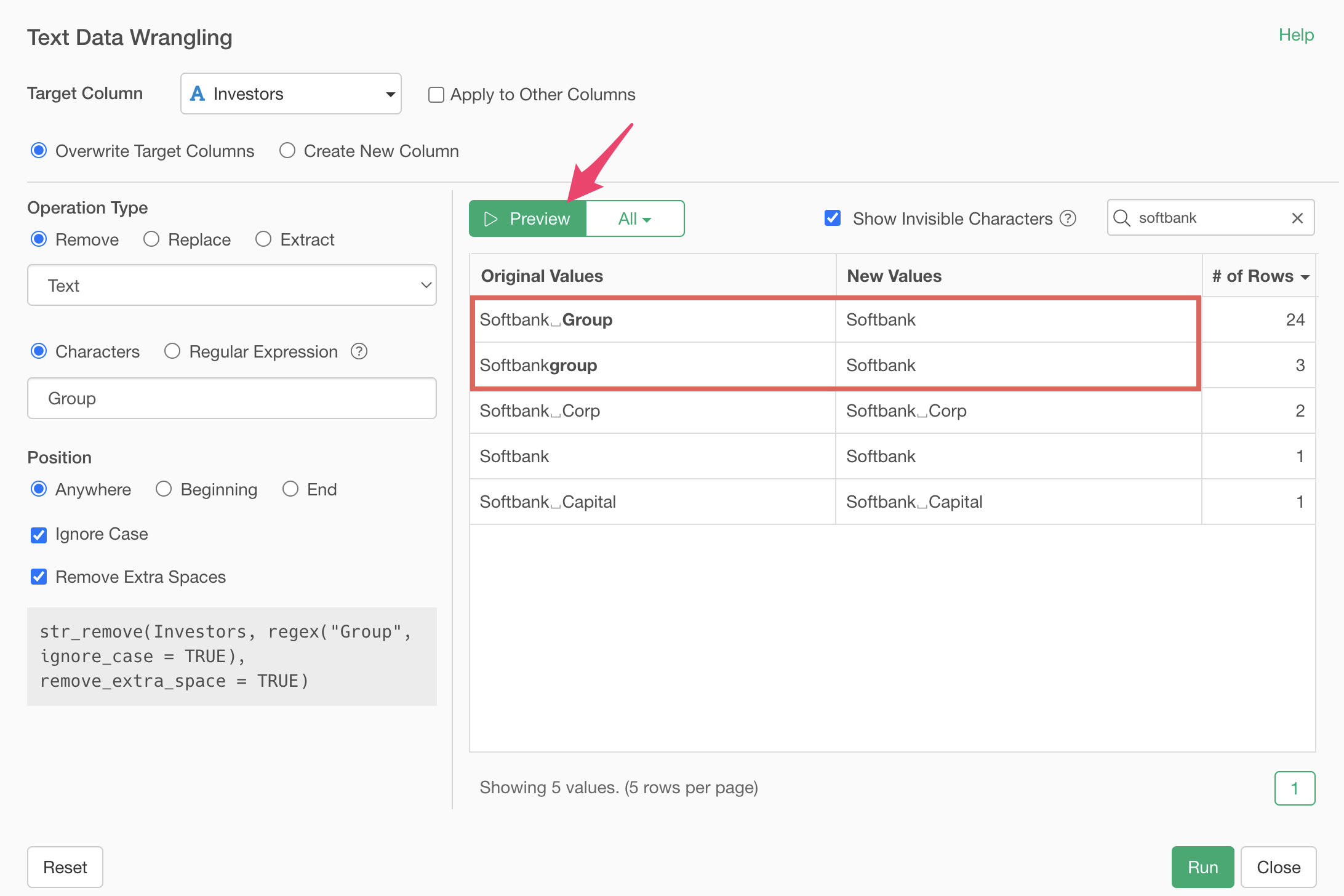Click the Help link
Image resolution: width=1344 pixels, height=896 pixels.
point(1296,35)
